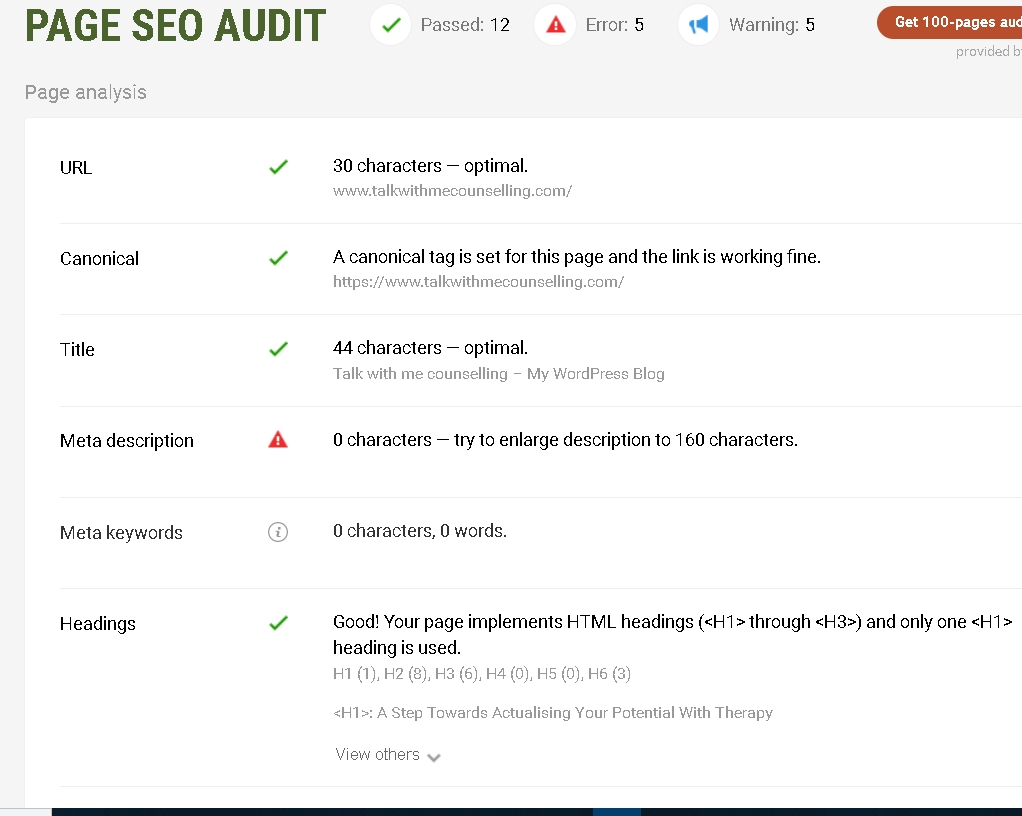Show the Error: 5 results

click(x=614, y=25)
